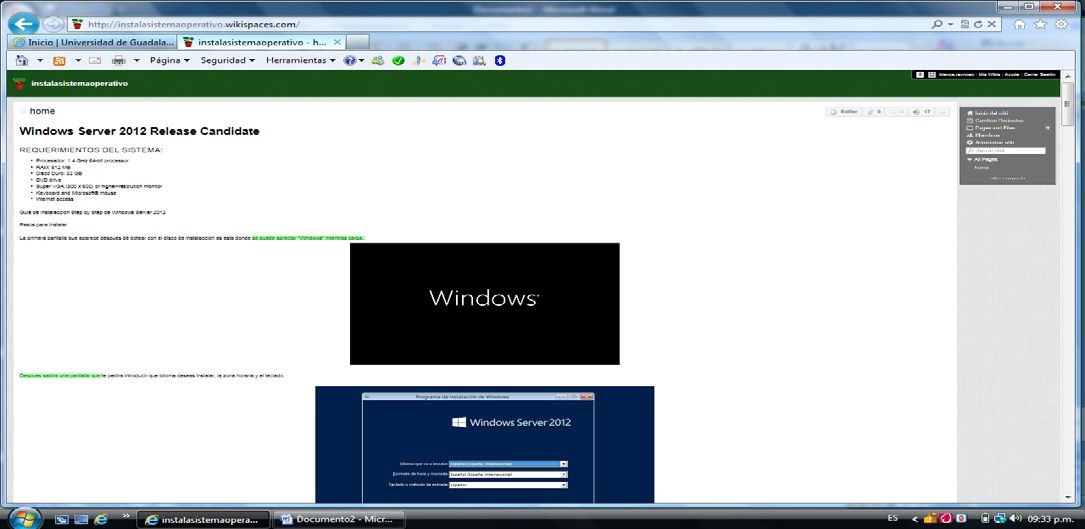The width and height of the screenshot is (1085, 529).
Task: Click the printer icon in command bar
Action: (x=118, y=60)
